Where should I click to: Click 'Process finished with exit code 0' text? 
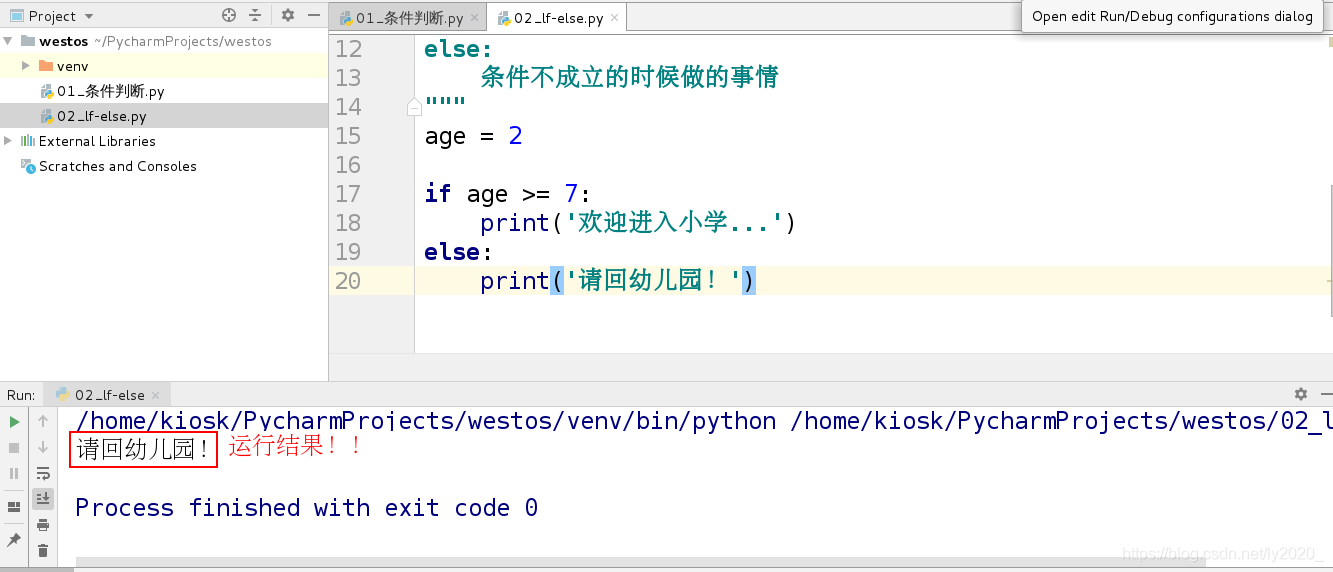coord(306,508)
